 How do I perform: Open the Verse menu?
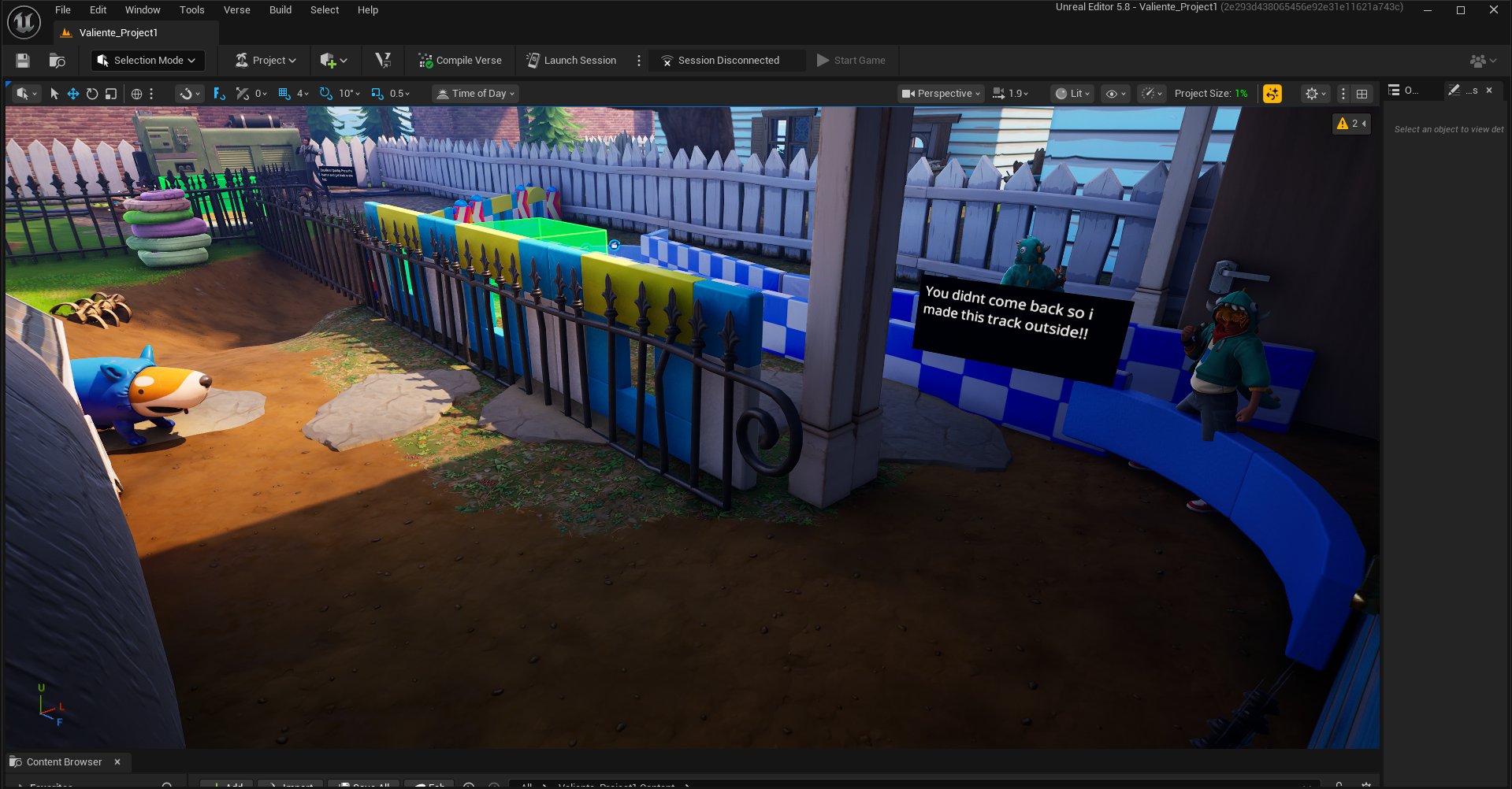(236, 10)
